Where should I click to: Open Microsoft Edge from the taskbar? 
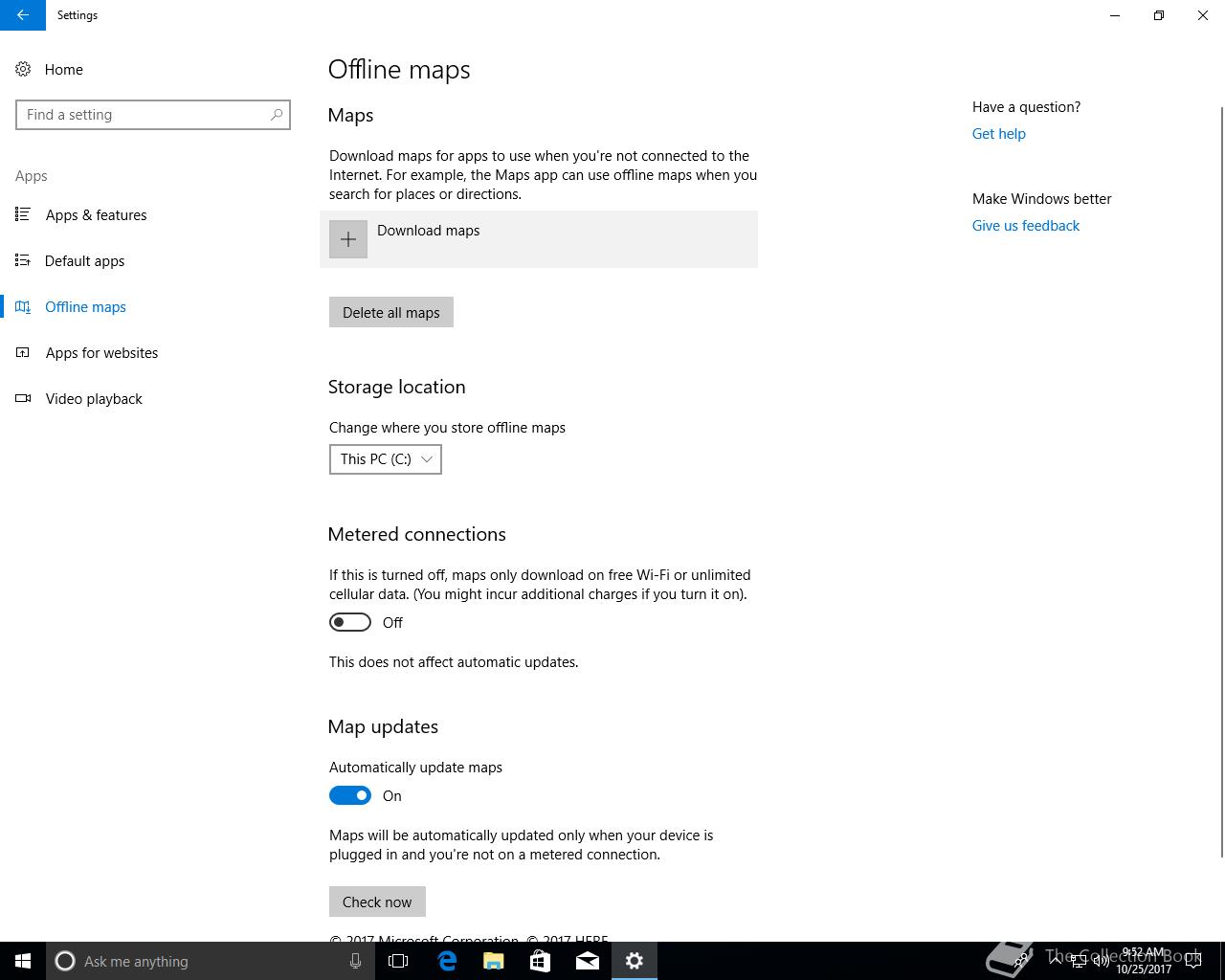(447, 961)
